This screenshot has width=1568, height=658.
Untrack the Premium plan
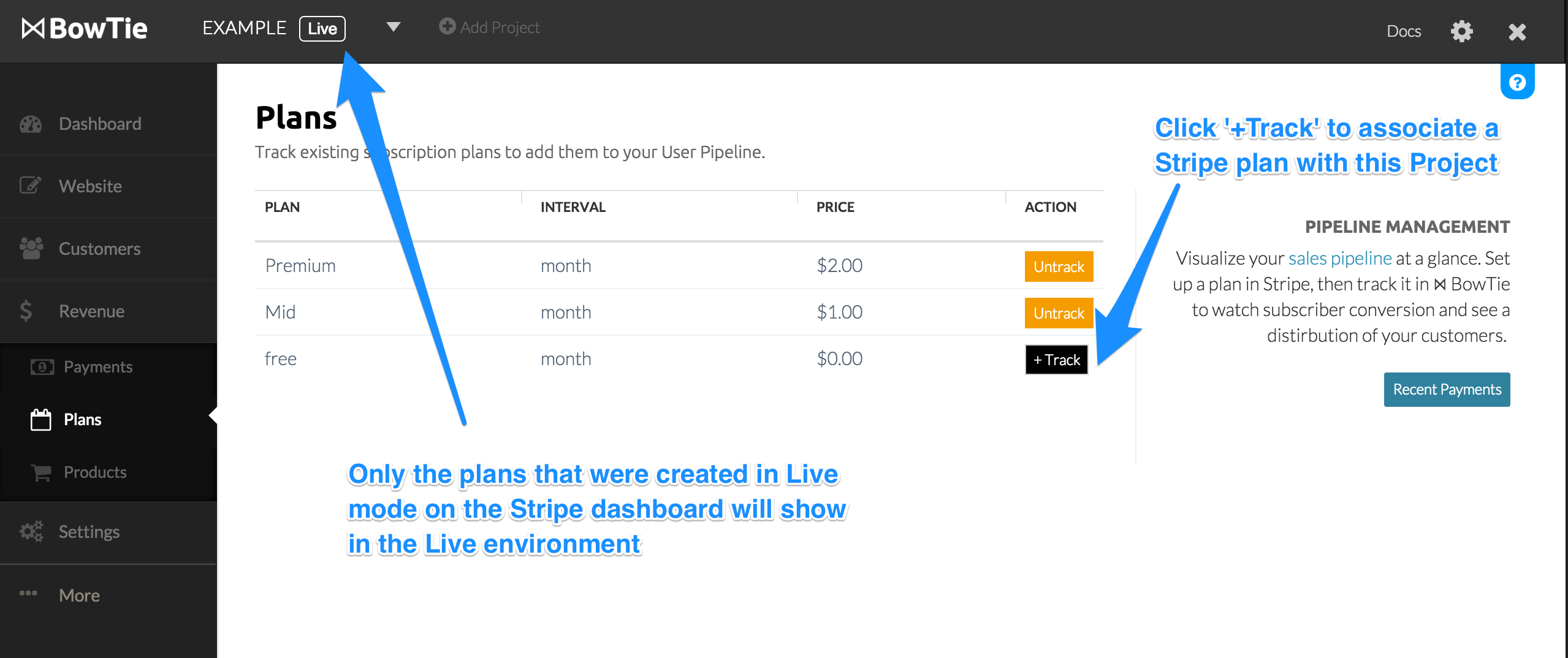click(1059, 267)
